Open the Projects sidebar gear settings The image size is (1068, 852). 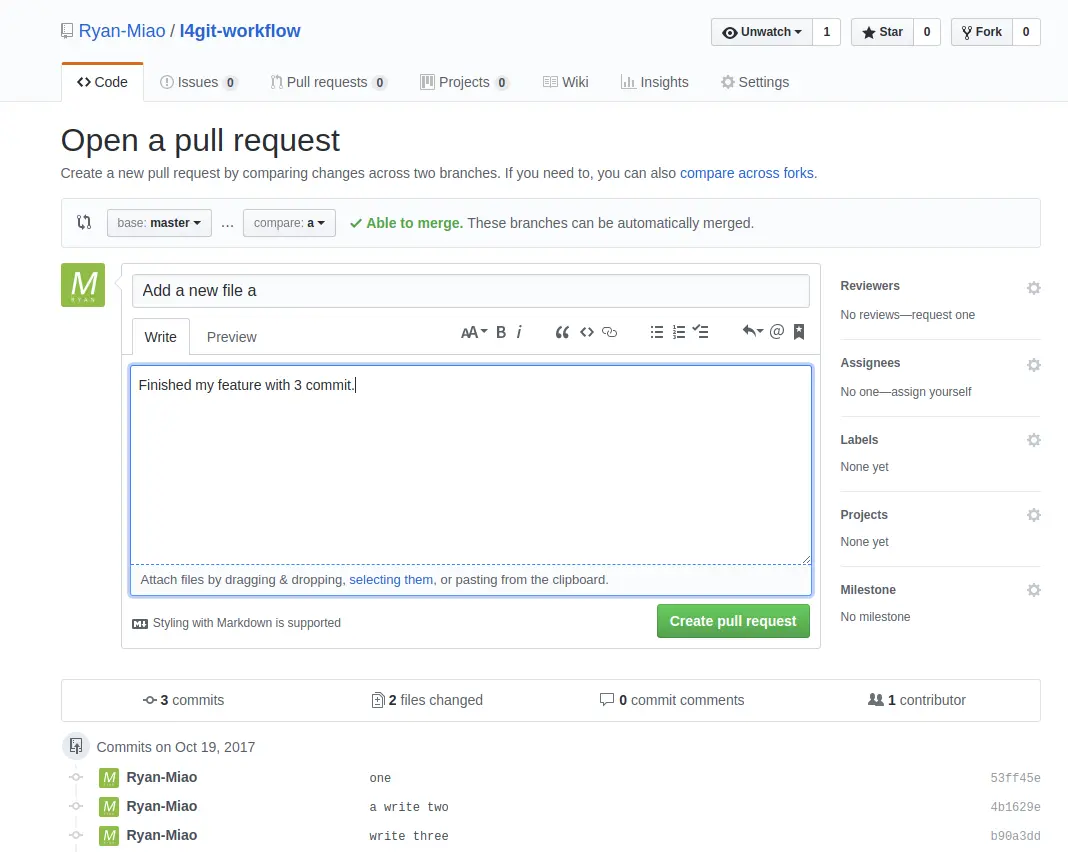1033,515
